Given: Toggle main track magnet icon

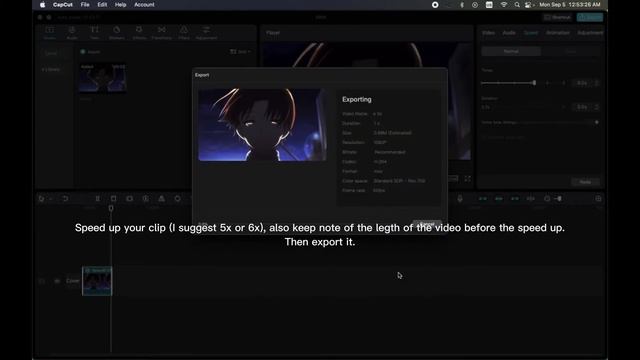Looking at the screenshot, I should pyautogui.click(x=482, y=199).
